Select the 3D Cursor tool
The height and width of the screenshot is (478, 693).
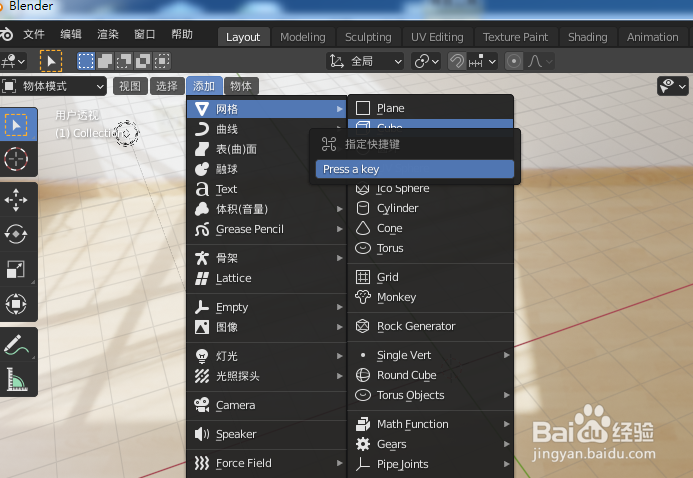[16, 159]
